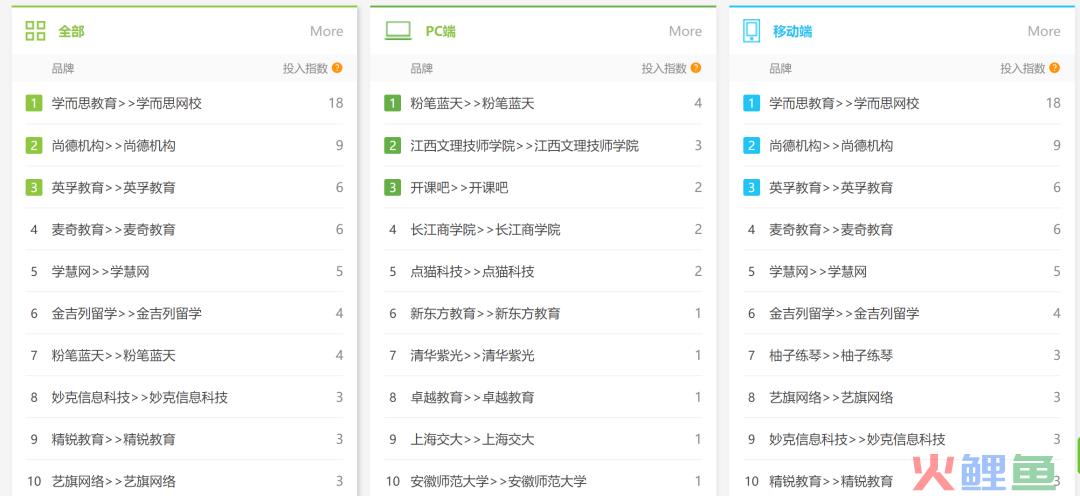Image resolution: width=1080 pixels, height=496 pixels.
Task: Click 尚德机构>>尚德机构 in 移动端 panel
Action: 831,145
